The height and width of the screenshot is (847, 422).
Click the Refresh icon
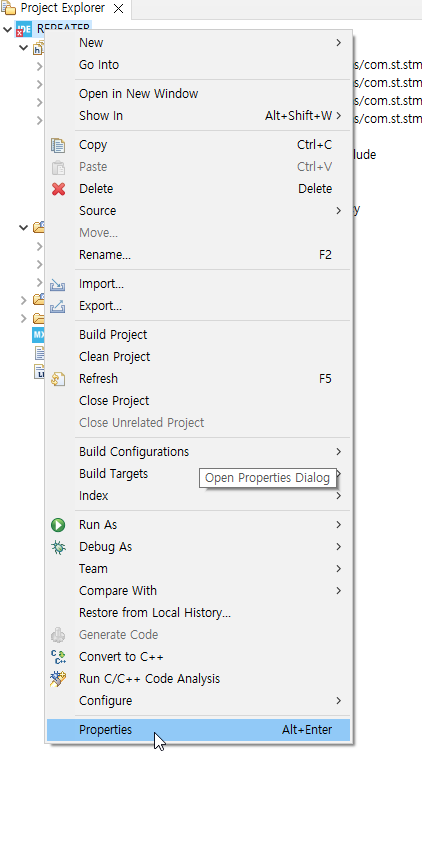pyautogui.click(x=58, y=379)
